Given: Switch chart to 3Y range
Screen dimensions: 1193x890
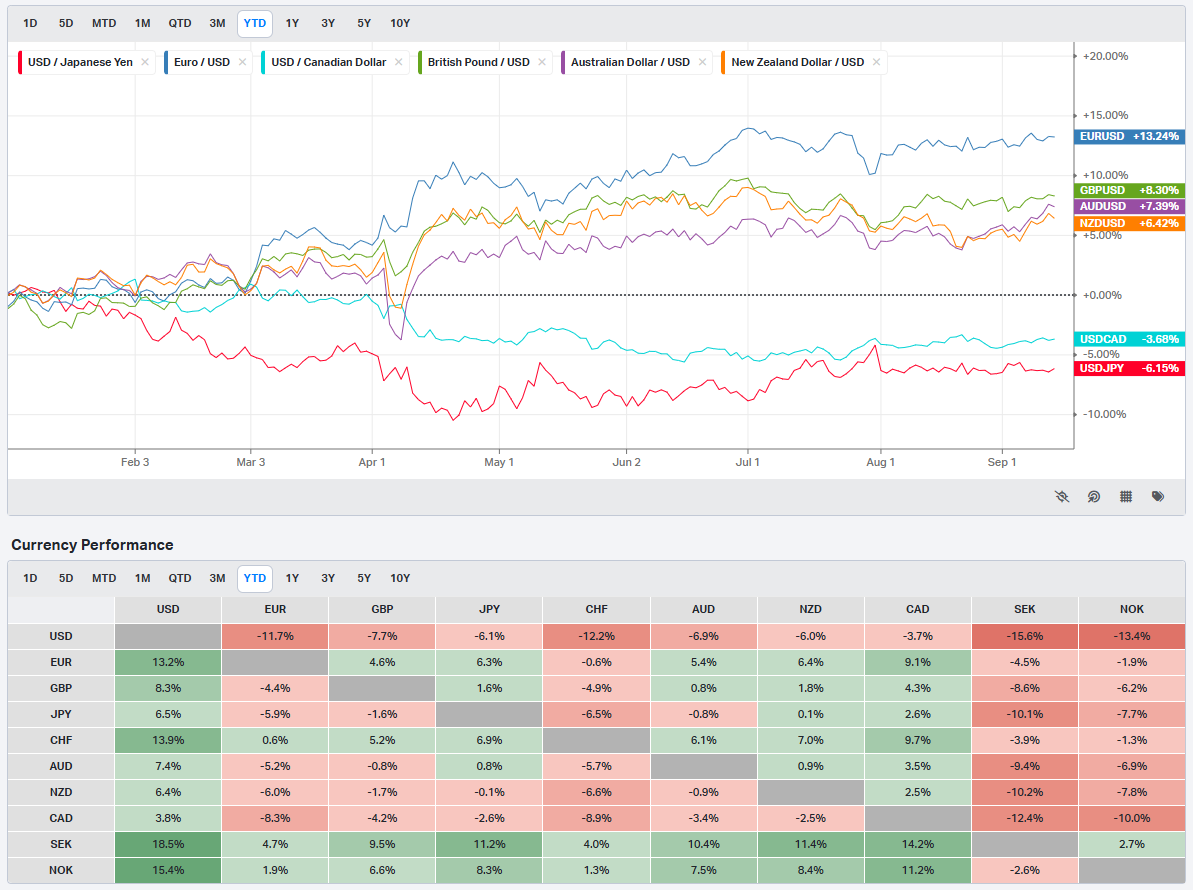Looking at the screenshot, I should [x=328, y=24].
